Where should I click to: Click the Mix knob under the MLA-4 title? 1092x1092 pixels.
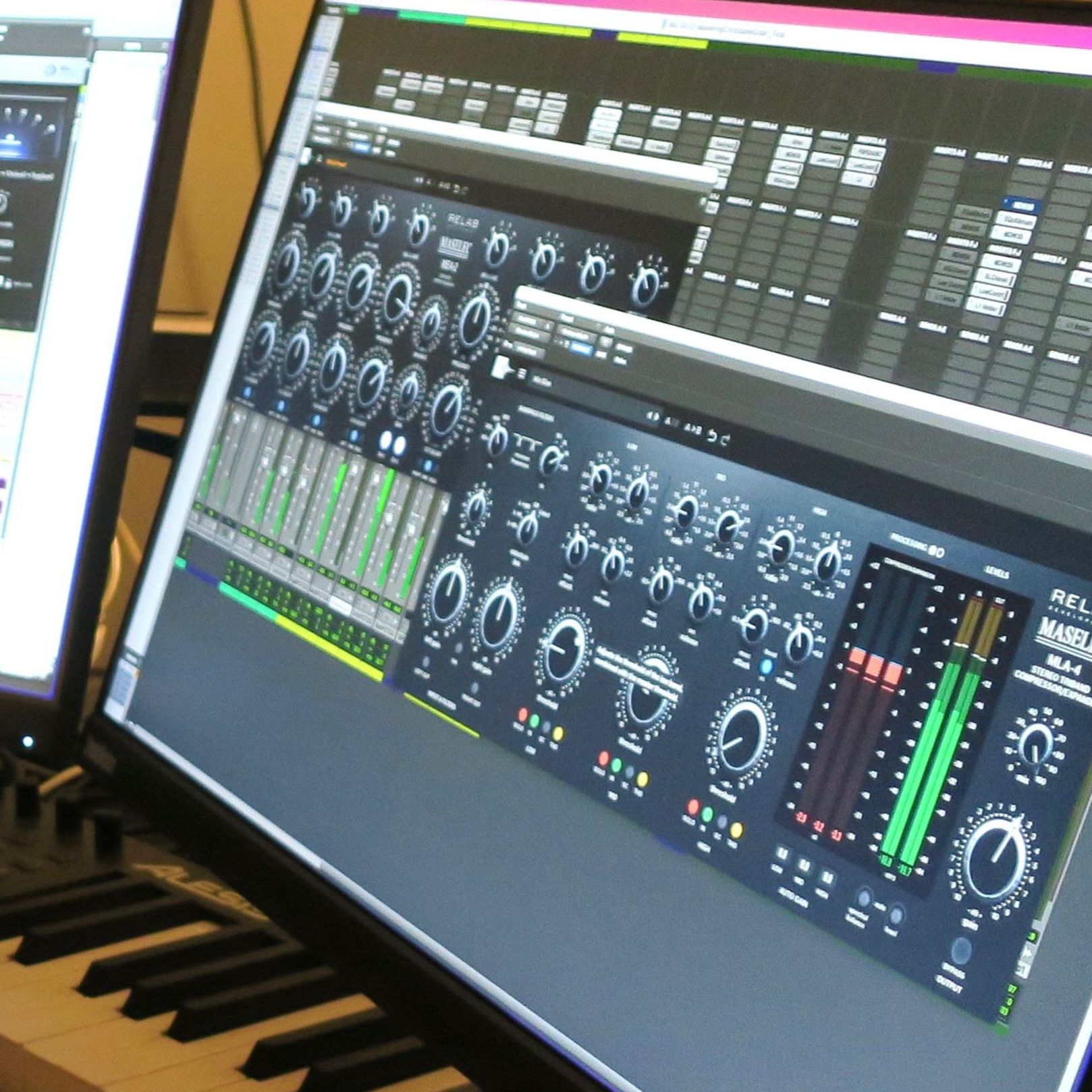click(1037, 744)
